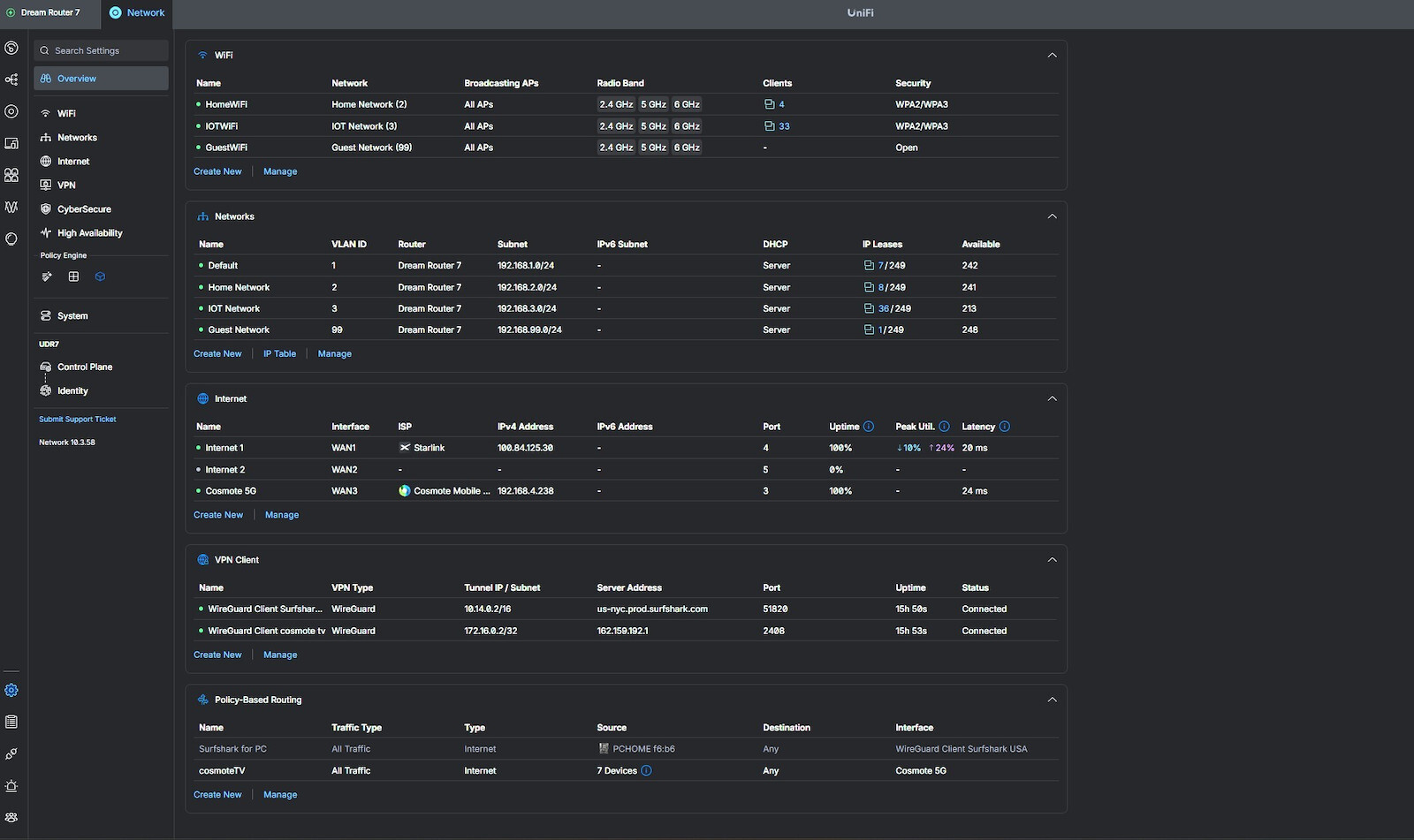Image resolution: width=1414 pixels, height=840 pixels.
Task: Open Policy Engine table grid icon
Action: (x=73, y=276)
